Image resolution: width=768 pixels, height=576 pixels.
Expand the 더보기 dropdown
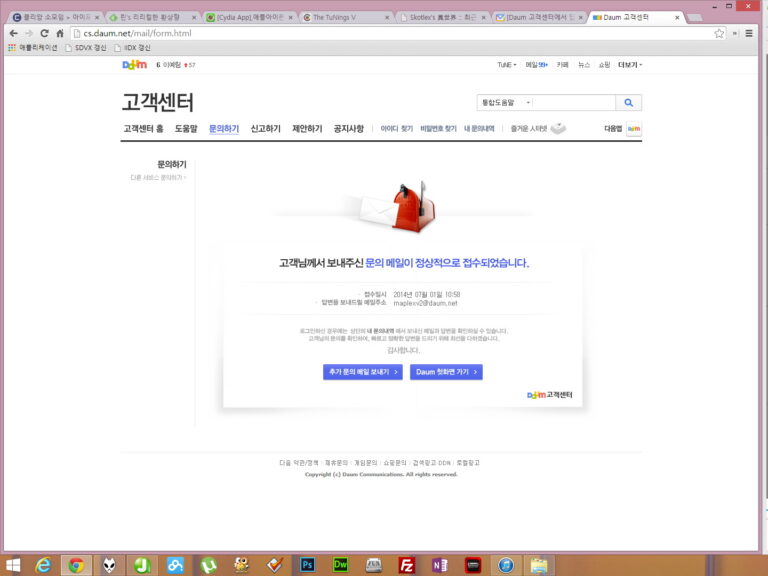pos(630,65)
